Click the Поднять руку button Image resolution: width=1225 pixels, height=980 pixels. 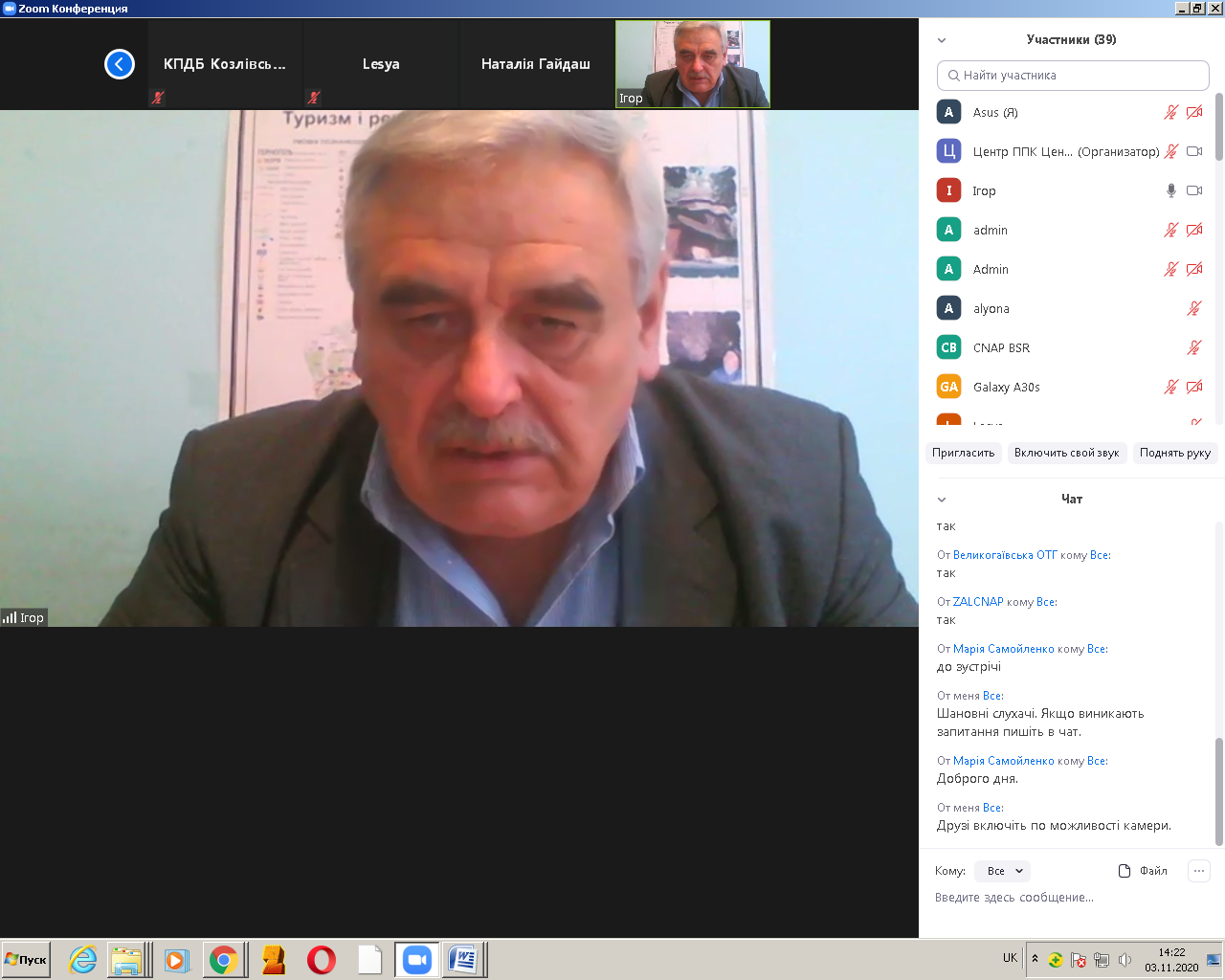[1174, 453]
